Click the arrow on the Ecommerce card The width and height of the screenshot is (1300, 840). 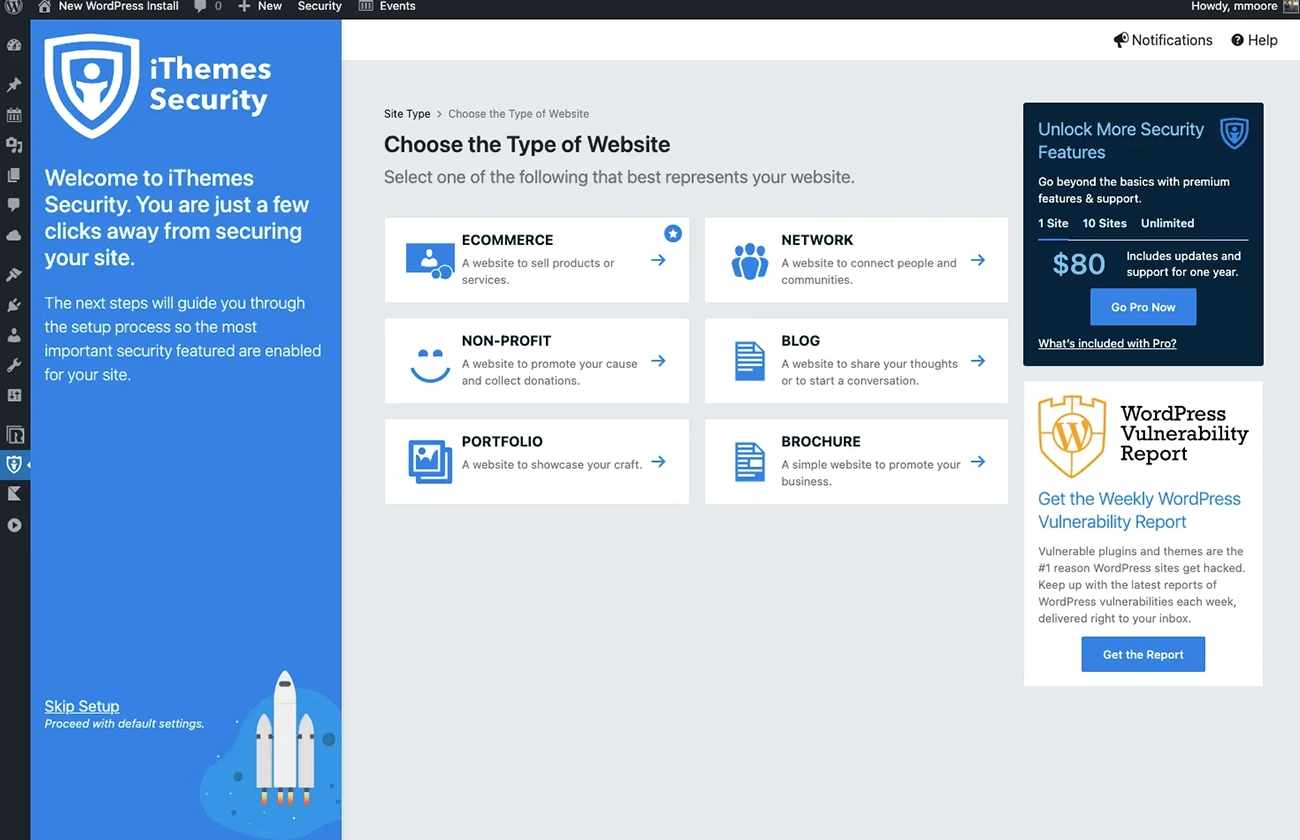tap(658, 260)
